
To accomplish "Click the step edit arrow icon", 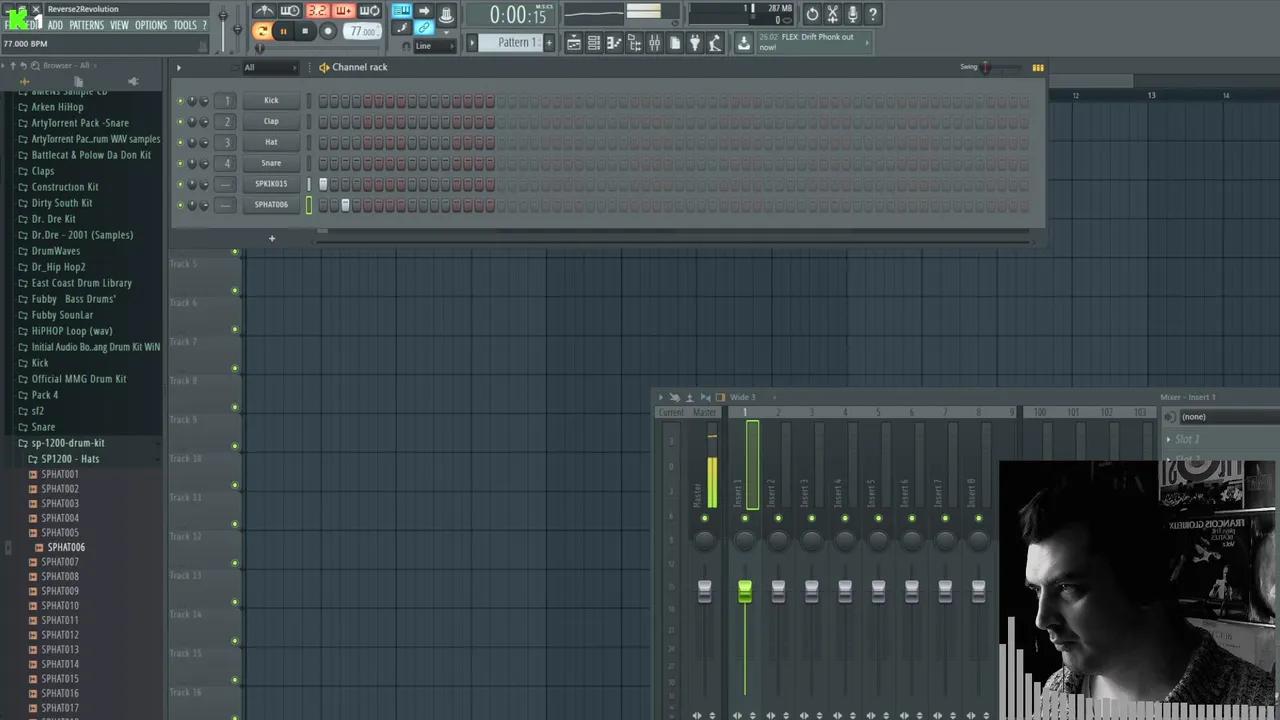I will pyautogui.click(x=424, y=11).
